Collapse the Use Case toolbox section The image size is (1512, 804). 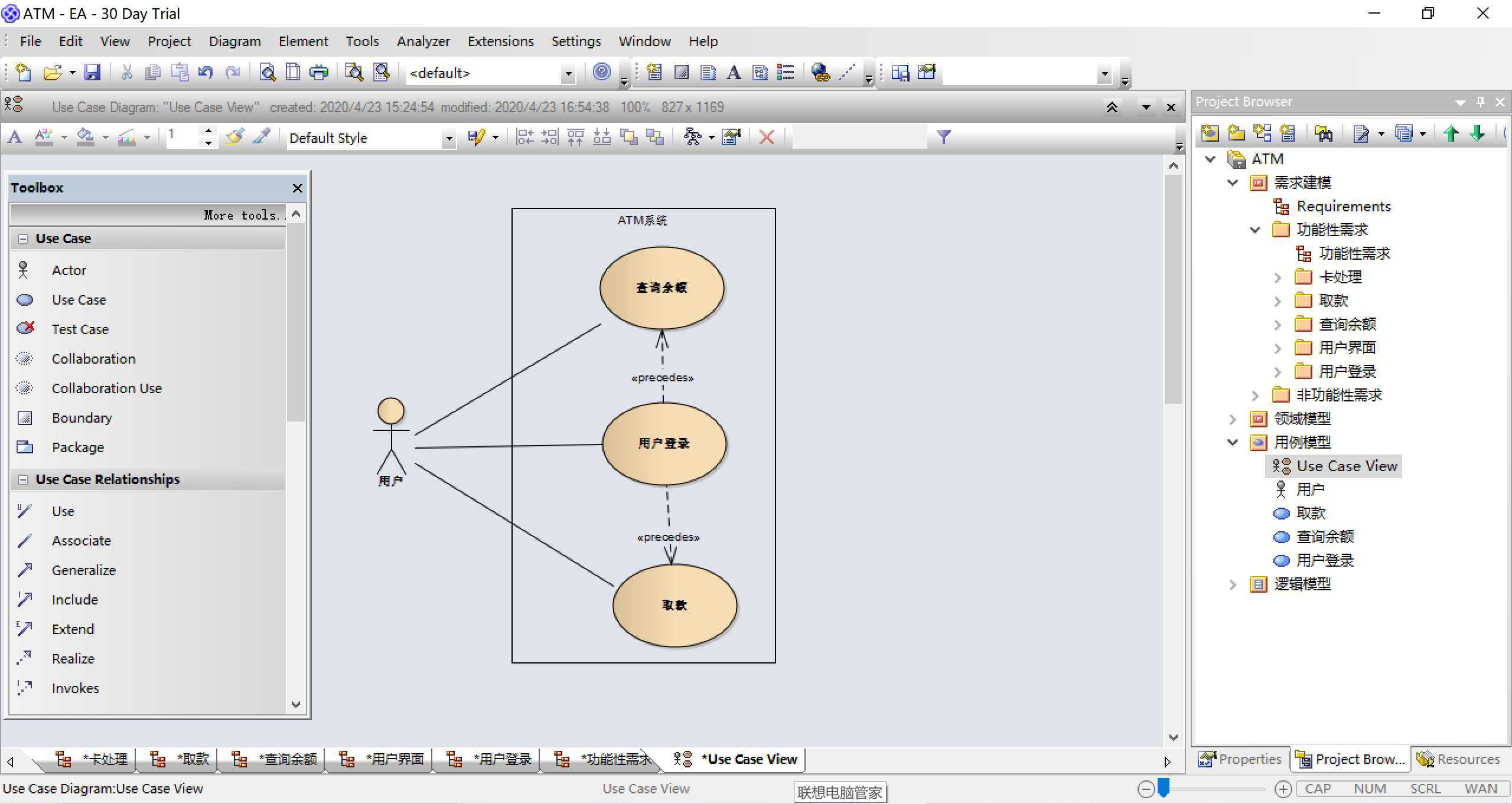(23, 239)
